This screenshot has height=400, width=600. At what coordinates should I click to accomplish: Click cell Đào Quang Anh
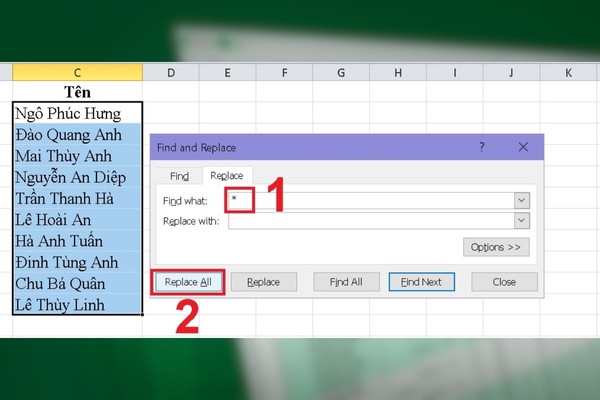click(77, 134)
